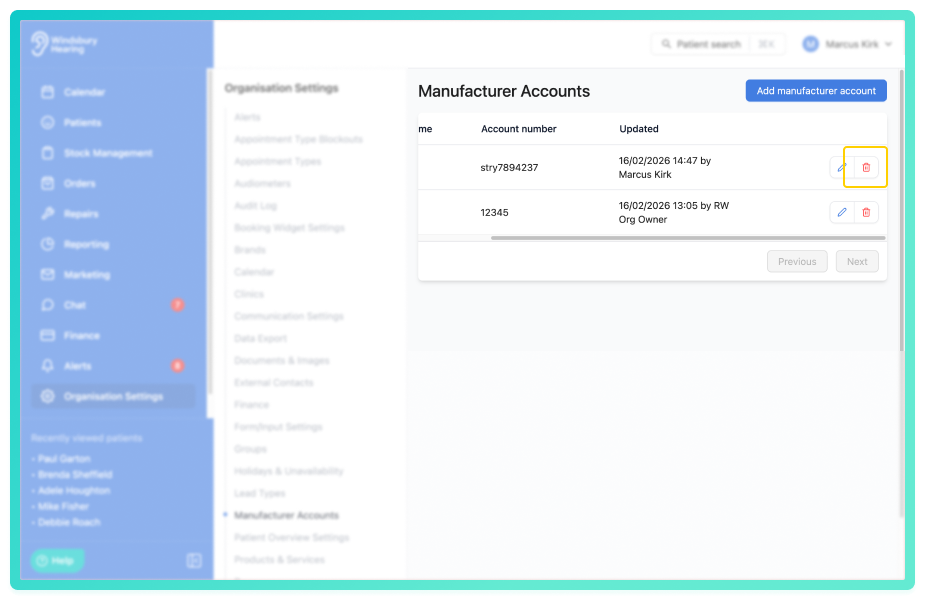The height and width of the screenshot is (600, 925).
Task: Collapse the sidebar panel icon
Action: pyautogui.click(x=194, y=560)
